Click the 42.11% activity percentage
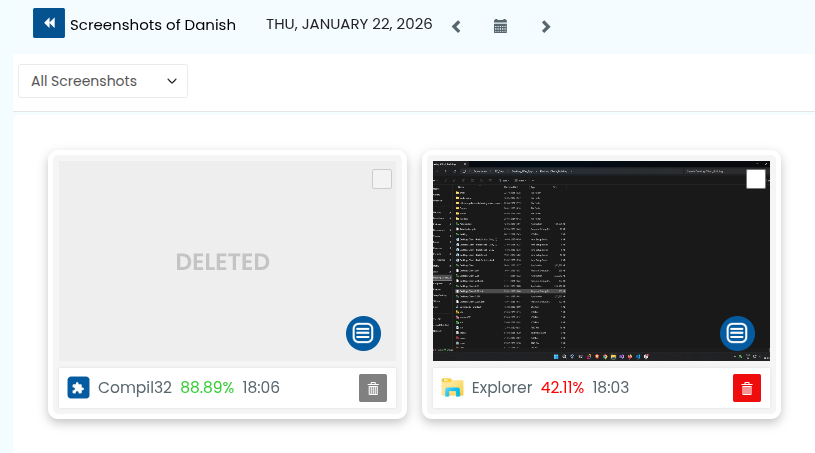 [562, 388]
